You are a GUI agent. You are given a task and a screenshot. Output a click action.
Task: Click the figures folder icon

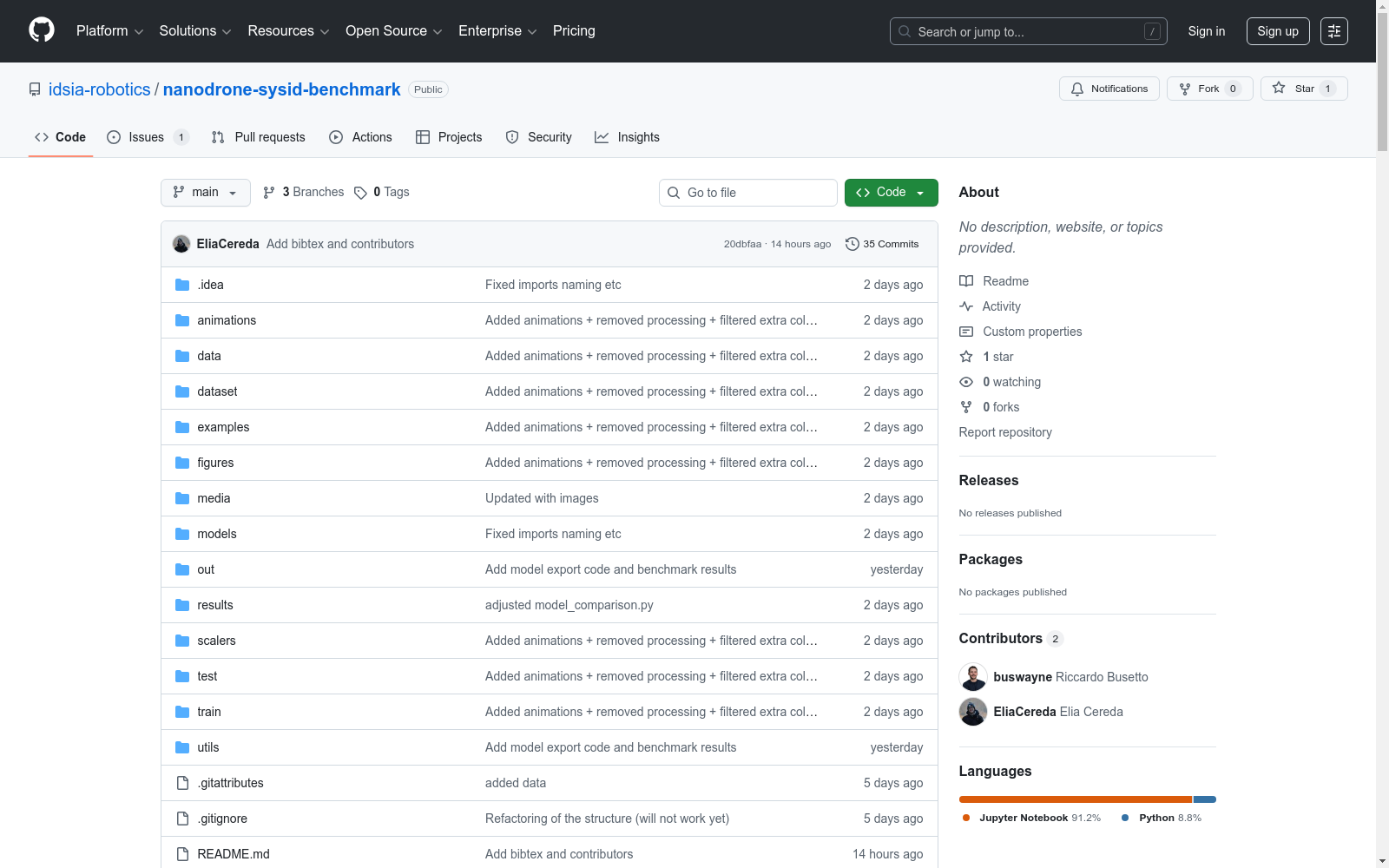tap(182, 463)
